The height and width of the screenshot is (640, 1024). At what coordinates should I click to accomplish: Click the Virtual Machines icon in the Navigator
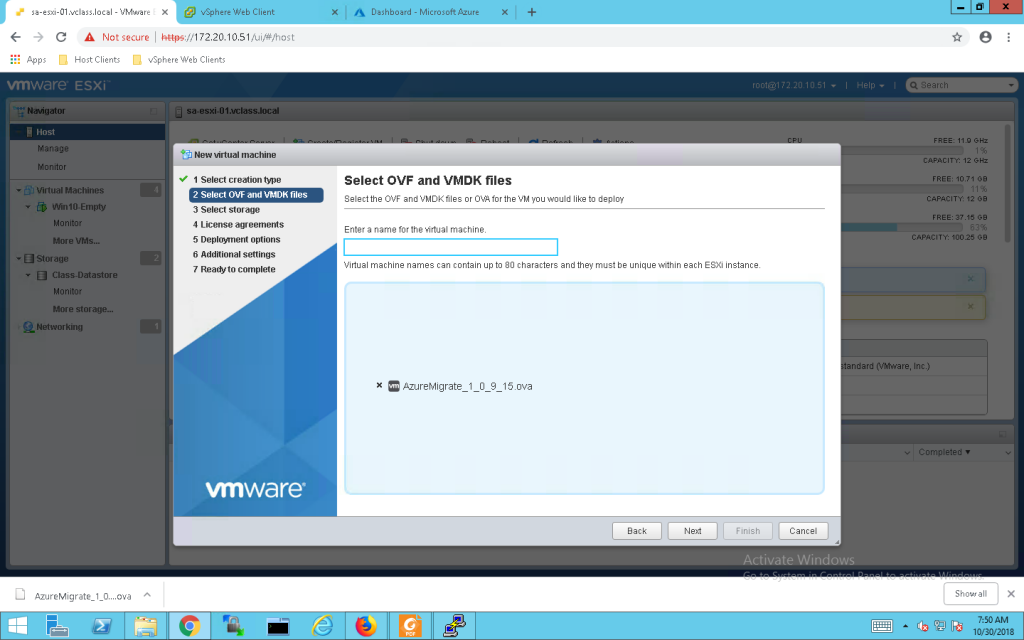pos(29,190)
